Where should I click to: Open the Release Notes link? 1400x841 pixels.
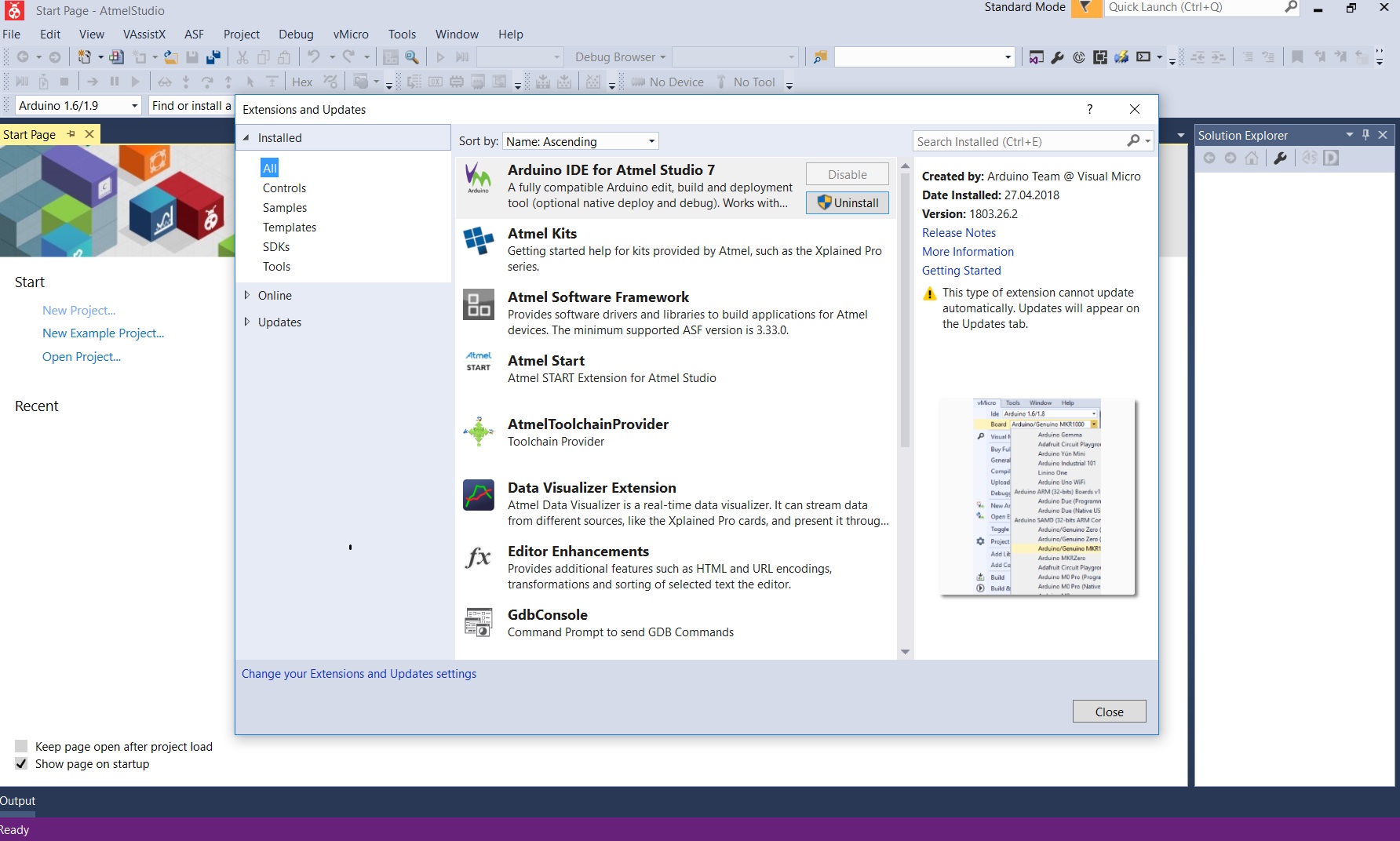[959, 233]
